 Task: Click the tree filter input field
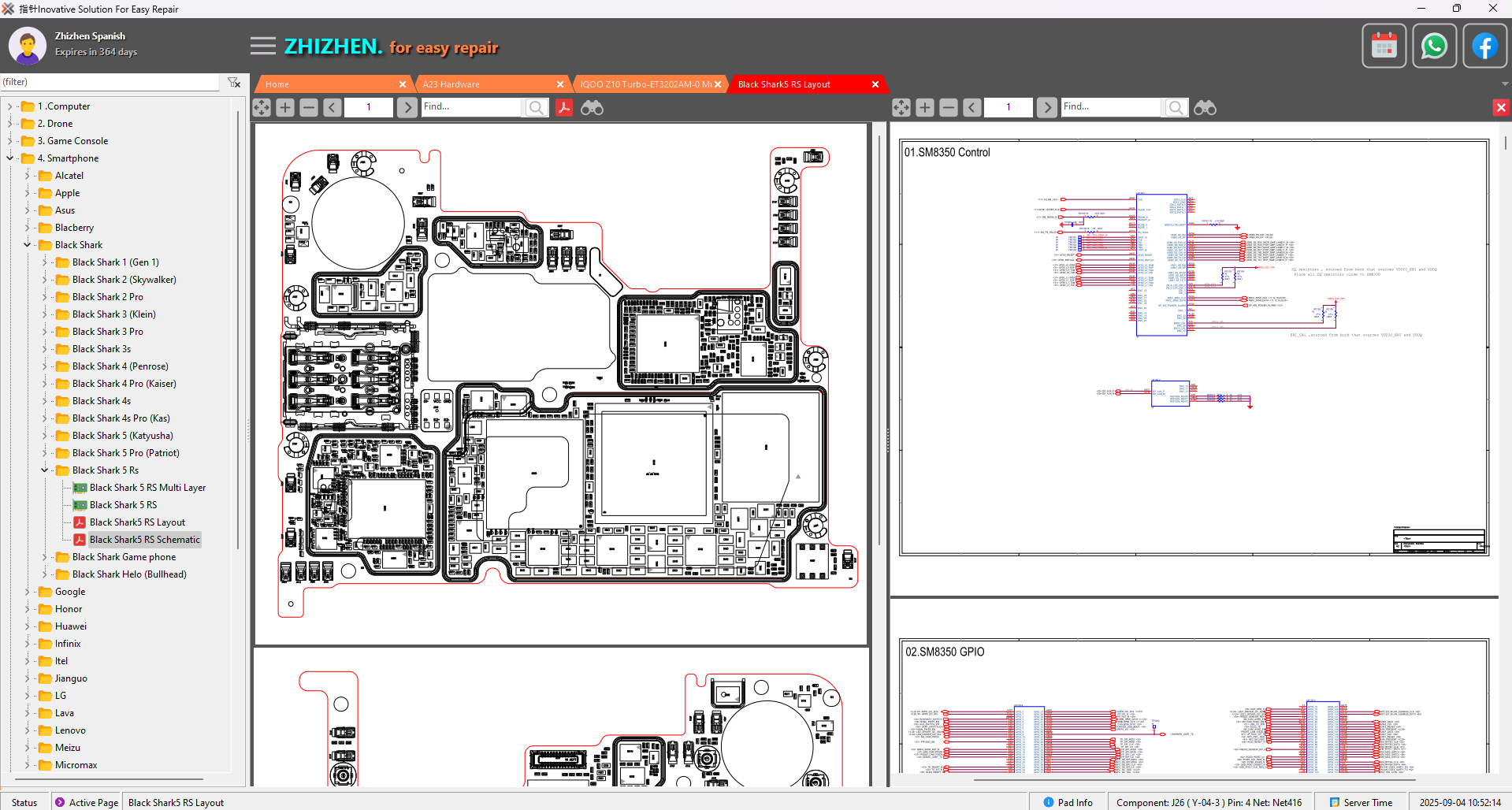110,82
